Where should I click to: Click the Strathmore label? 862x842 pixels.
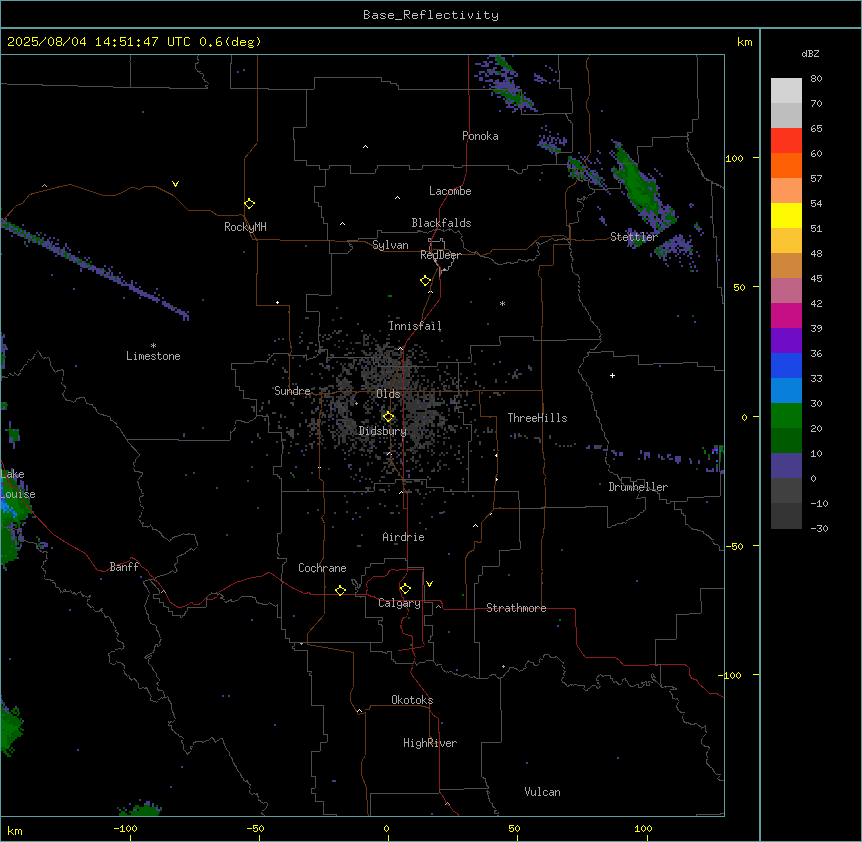point(516,608)
